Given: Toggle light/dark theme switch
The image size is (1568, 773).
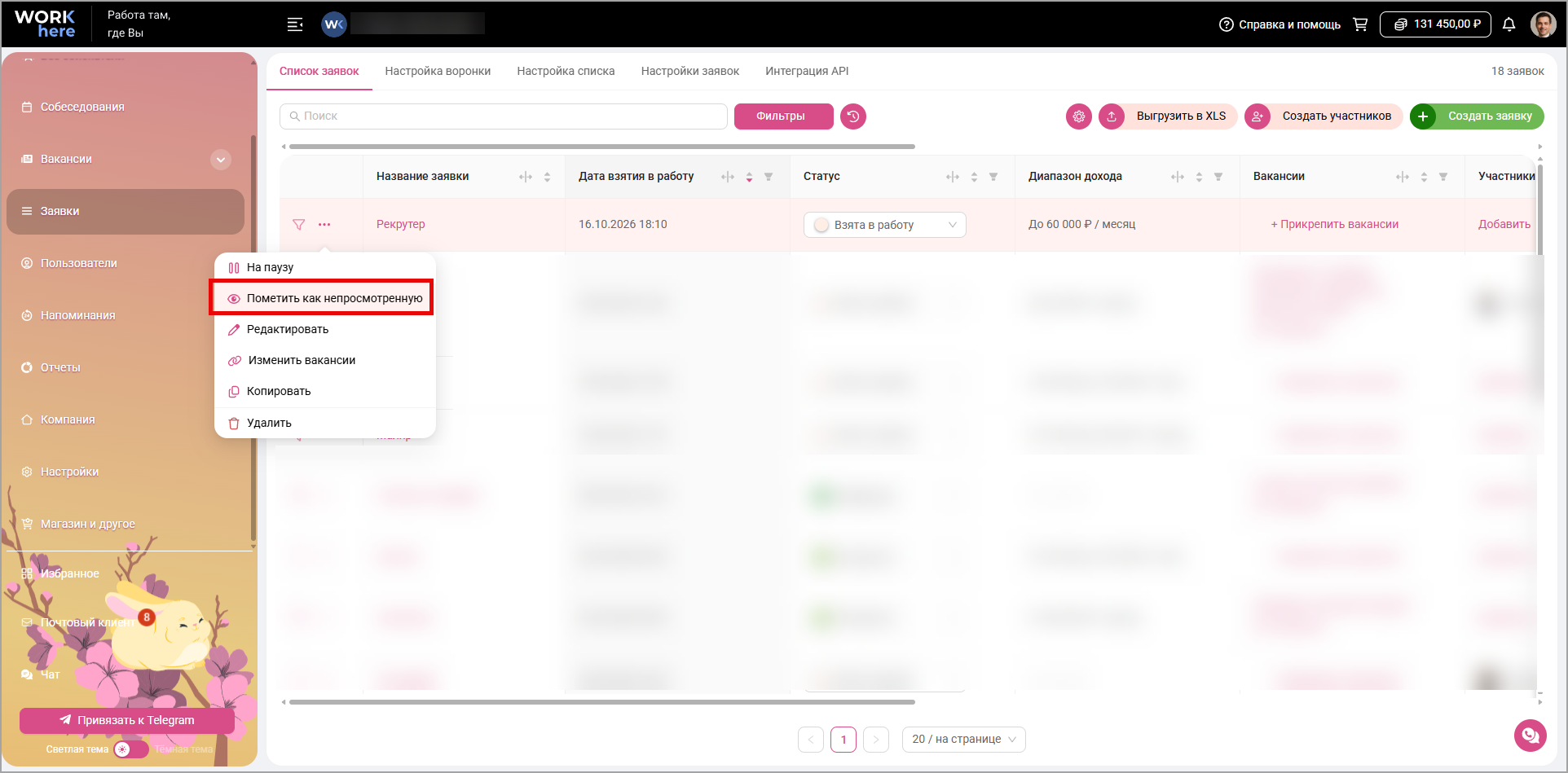Looking at the screenshot, I should click(x=130, y=749).
